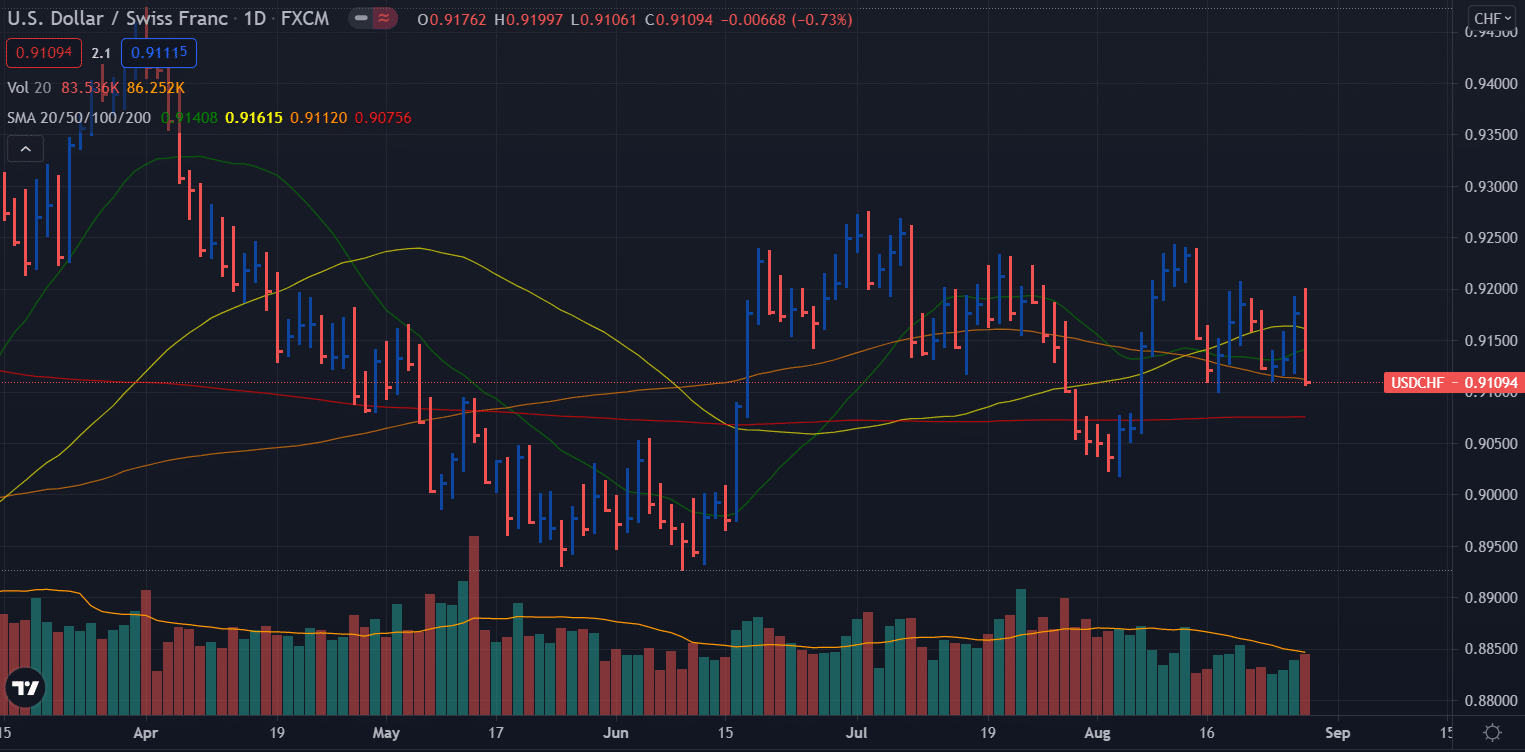Click the -0.73% change value in the header
This screenshot has height=752, width=1525.
click(x=820, y=18)
